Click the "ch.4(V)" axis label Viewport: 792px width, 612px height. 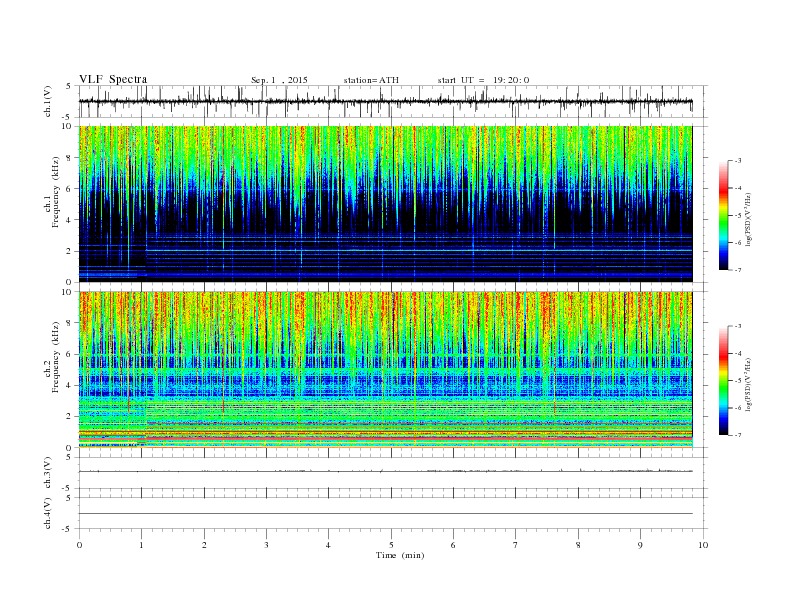click(x=48, y=513)
